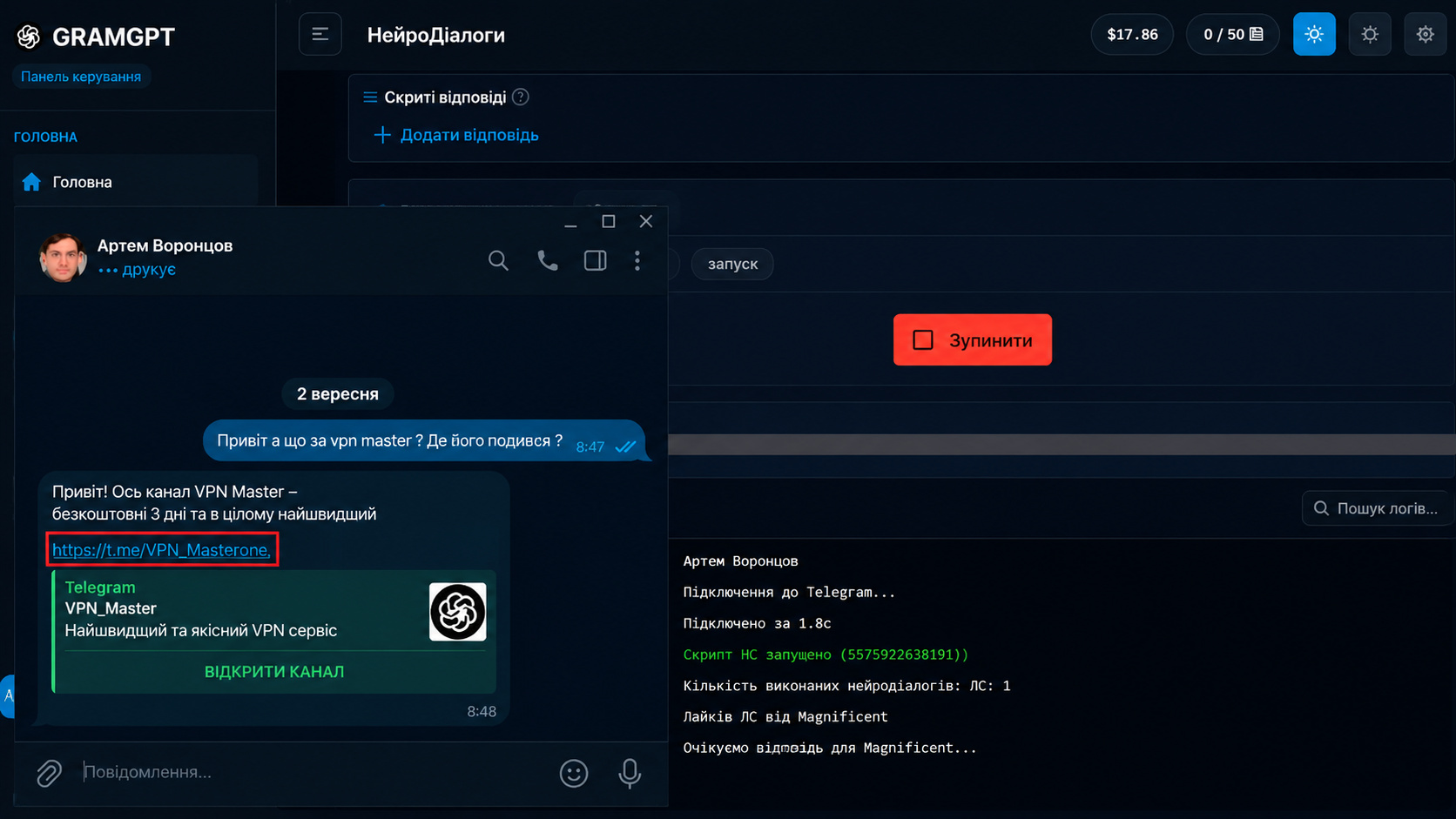
Task: Click log line Підключено за 1.8с
Action: (x=757, y=623)
